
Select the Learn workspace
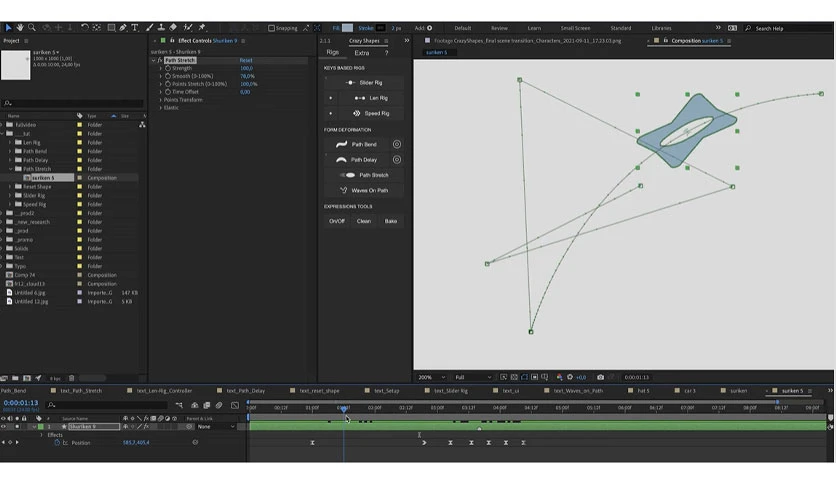534,28
